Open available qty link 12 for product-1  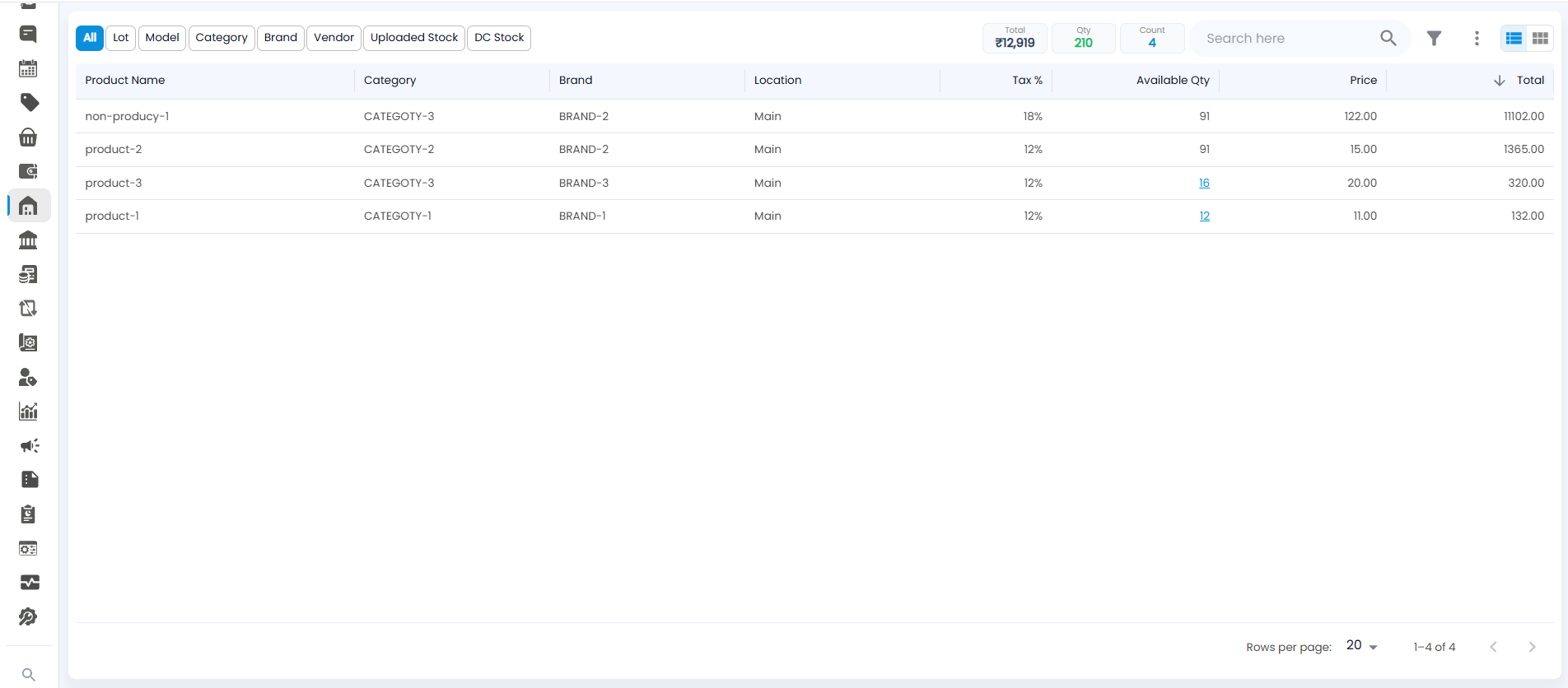(x=1204, y=216)
